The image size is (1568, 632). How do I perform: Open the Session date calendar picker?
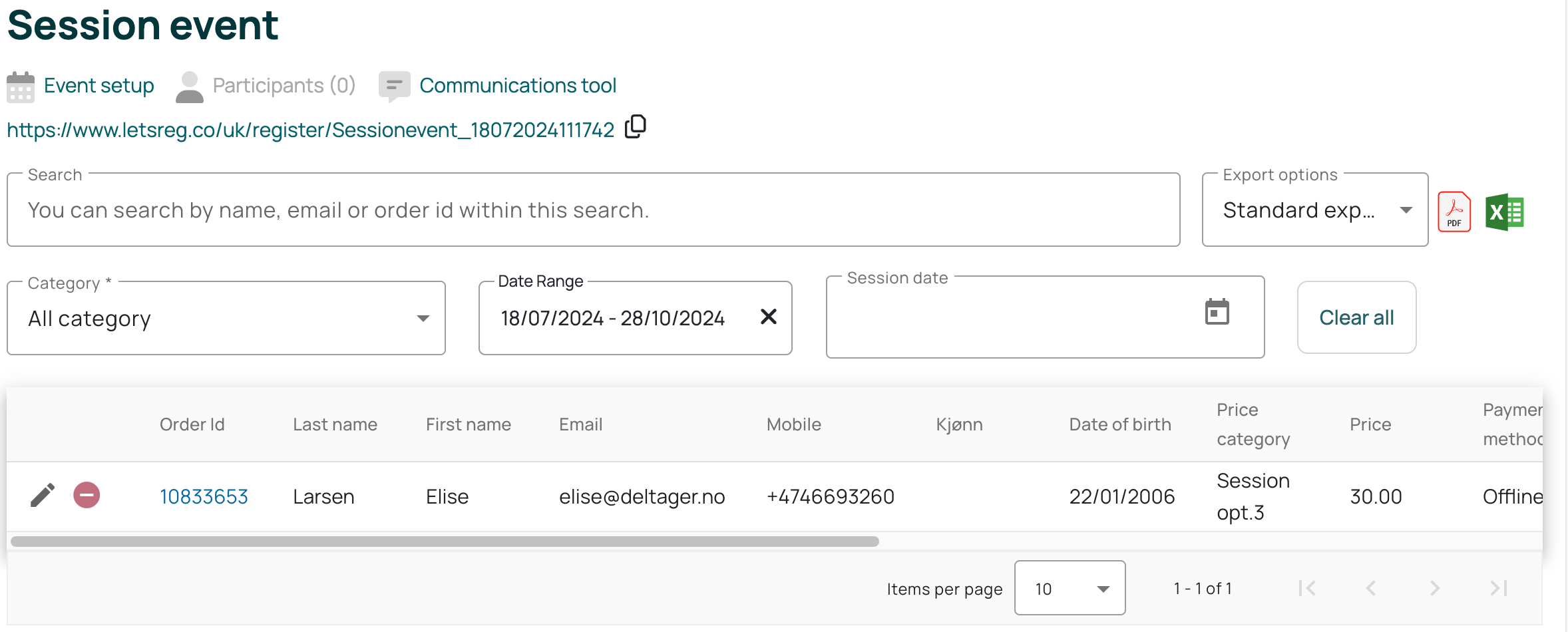(1217, 312)
